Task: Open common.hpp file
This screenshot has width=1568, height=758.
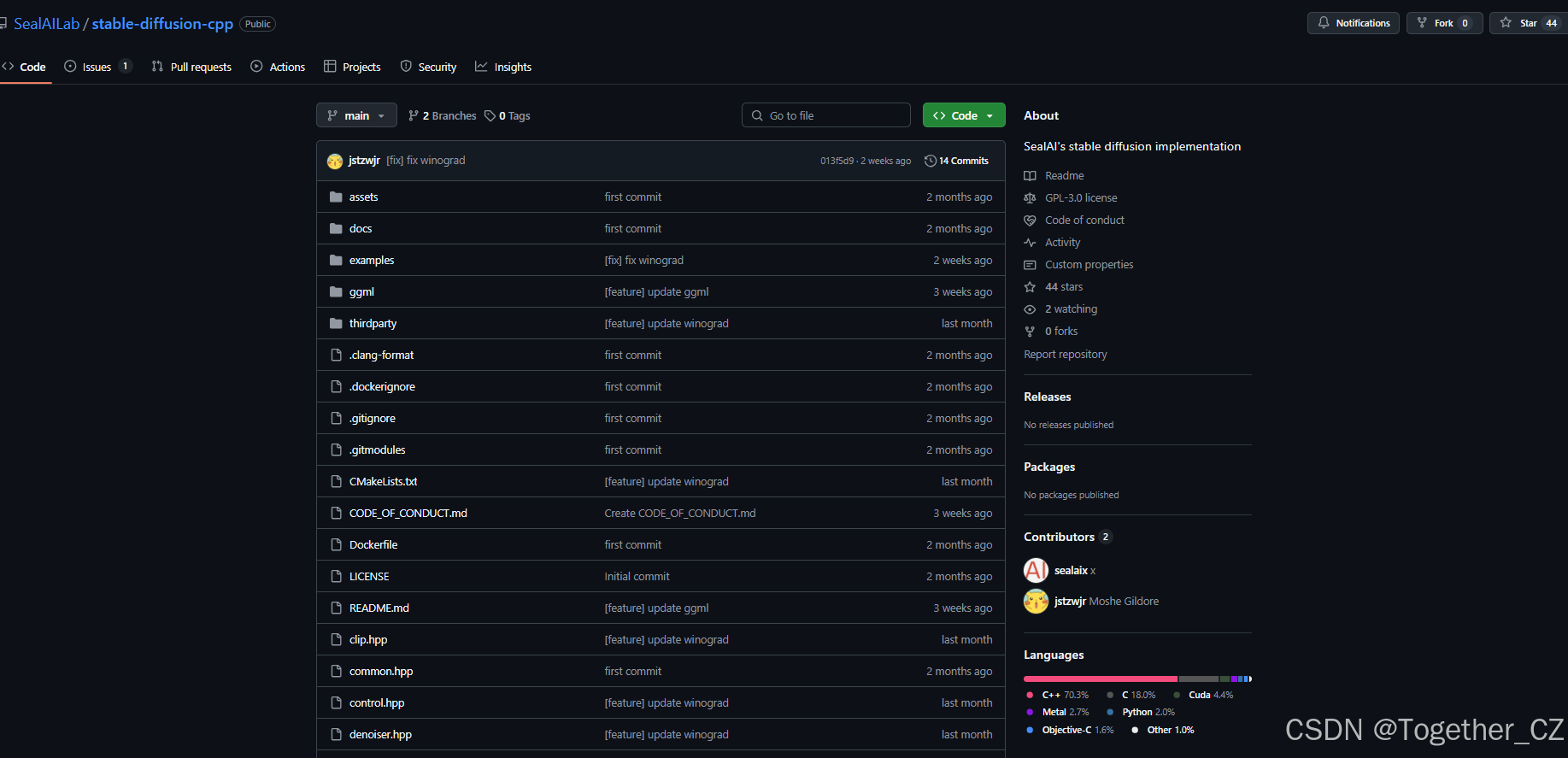Action: coord(381,671)
